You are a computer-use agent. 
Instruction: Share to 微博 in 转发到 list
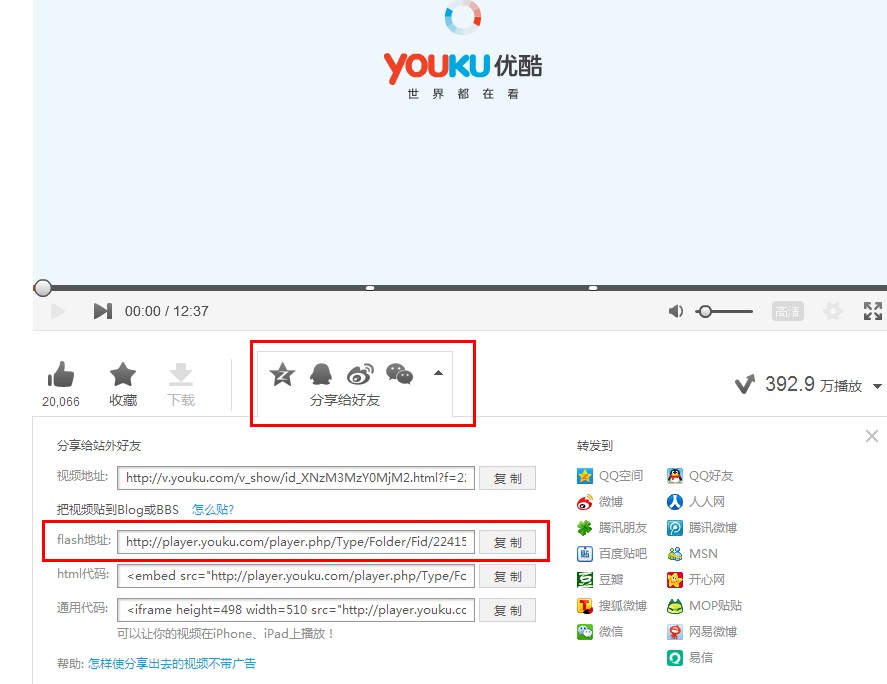[x=600, y=502]
